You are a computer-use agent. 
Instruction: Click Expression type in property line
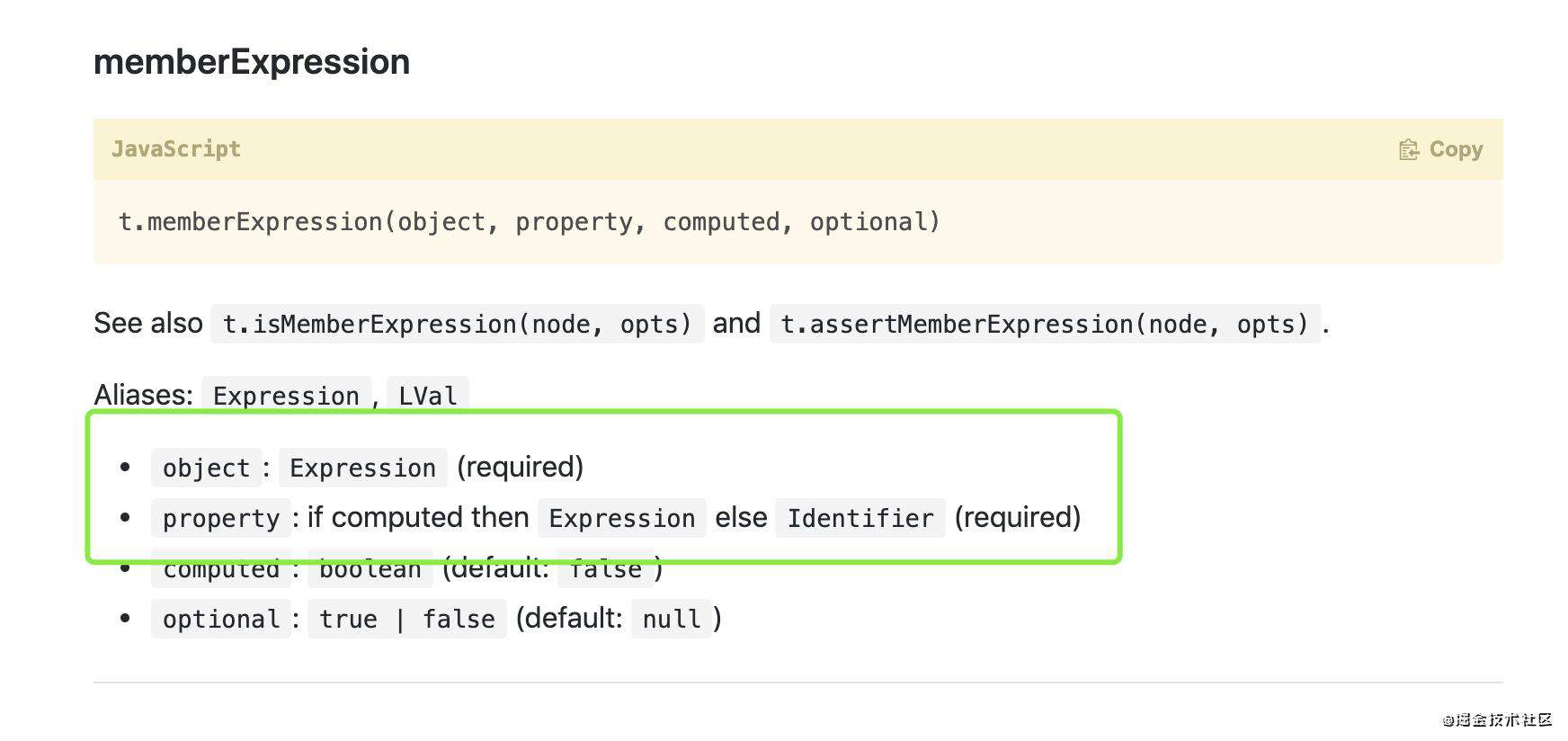[622, 518]
